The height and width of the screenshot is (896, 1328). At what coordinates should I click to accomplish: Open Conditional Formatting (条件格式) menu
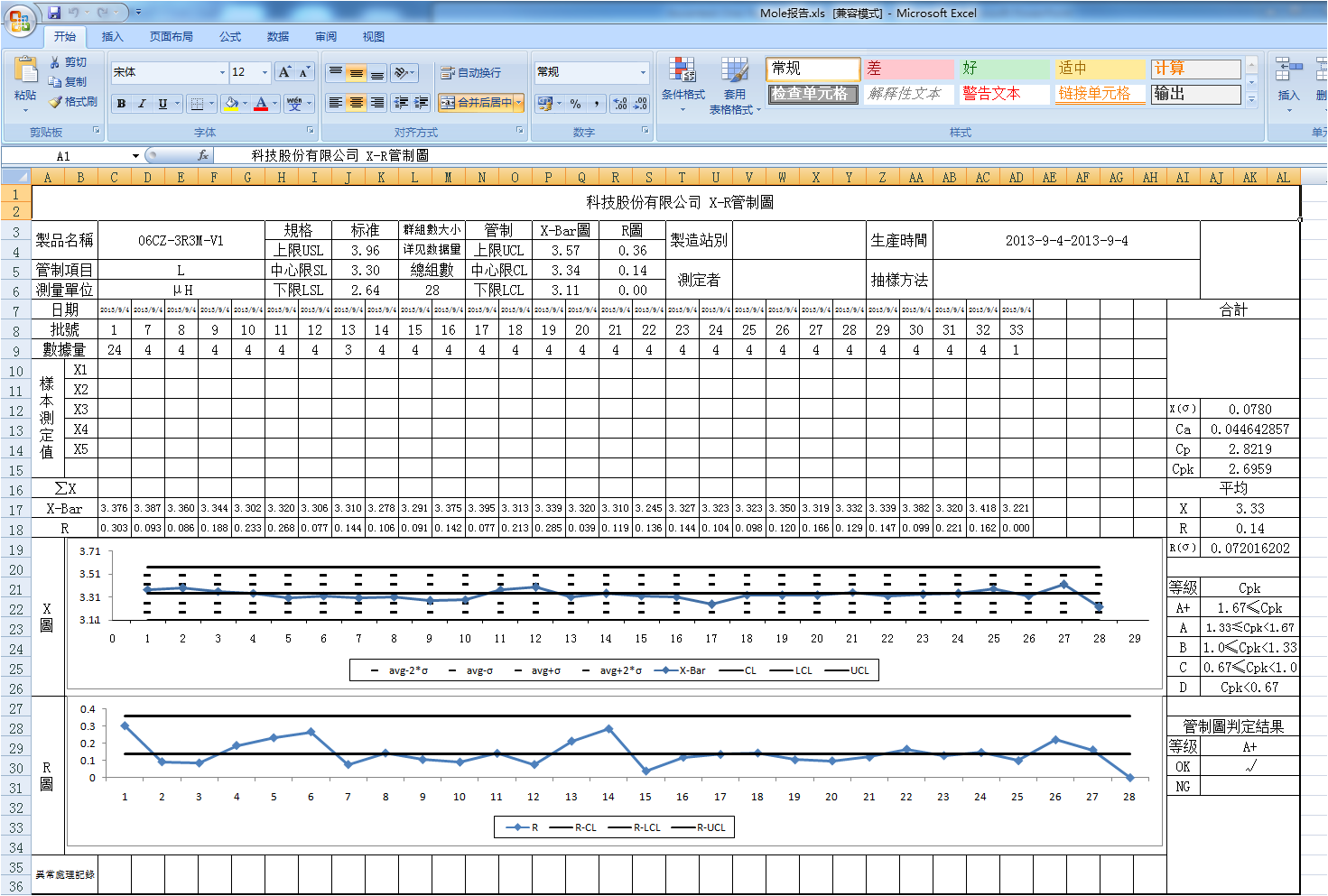683,85
